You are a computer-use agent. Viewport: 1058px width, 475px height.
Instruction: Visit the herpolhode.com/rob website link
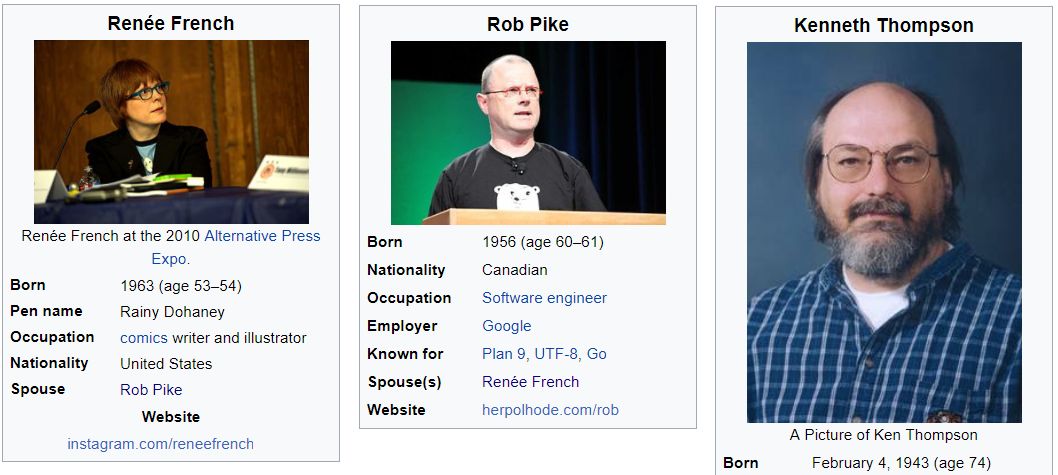coord(550,410)
